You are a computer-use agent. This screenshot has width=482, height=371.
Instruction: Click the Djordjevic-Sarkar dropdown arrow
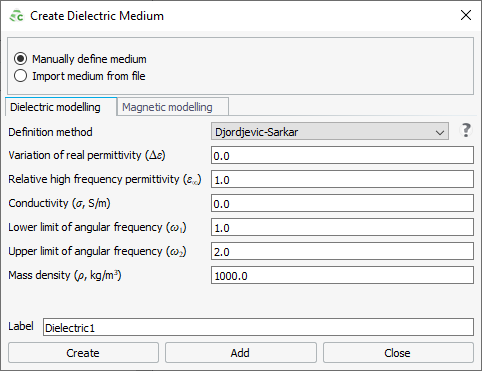point(440,132)
